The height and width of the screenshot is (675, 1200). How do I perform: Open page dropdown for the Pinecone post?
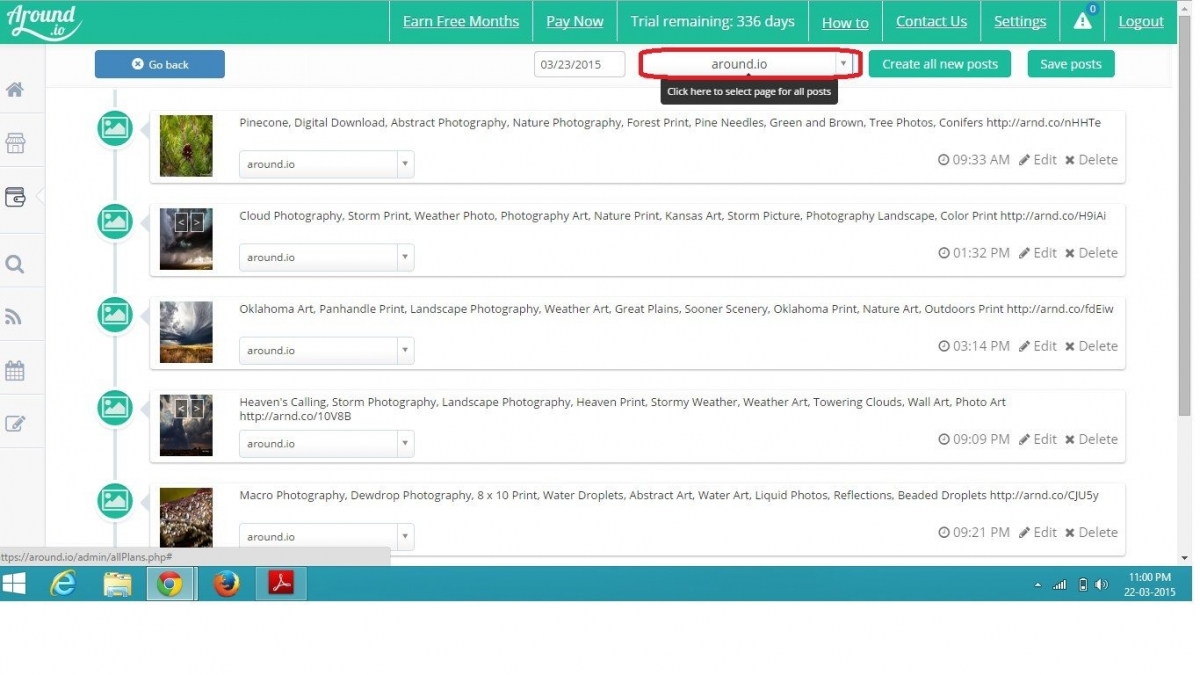(326, 164)
